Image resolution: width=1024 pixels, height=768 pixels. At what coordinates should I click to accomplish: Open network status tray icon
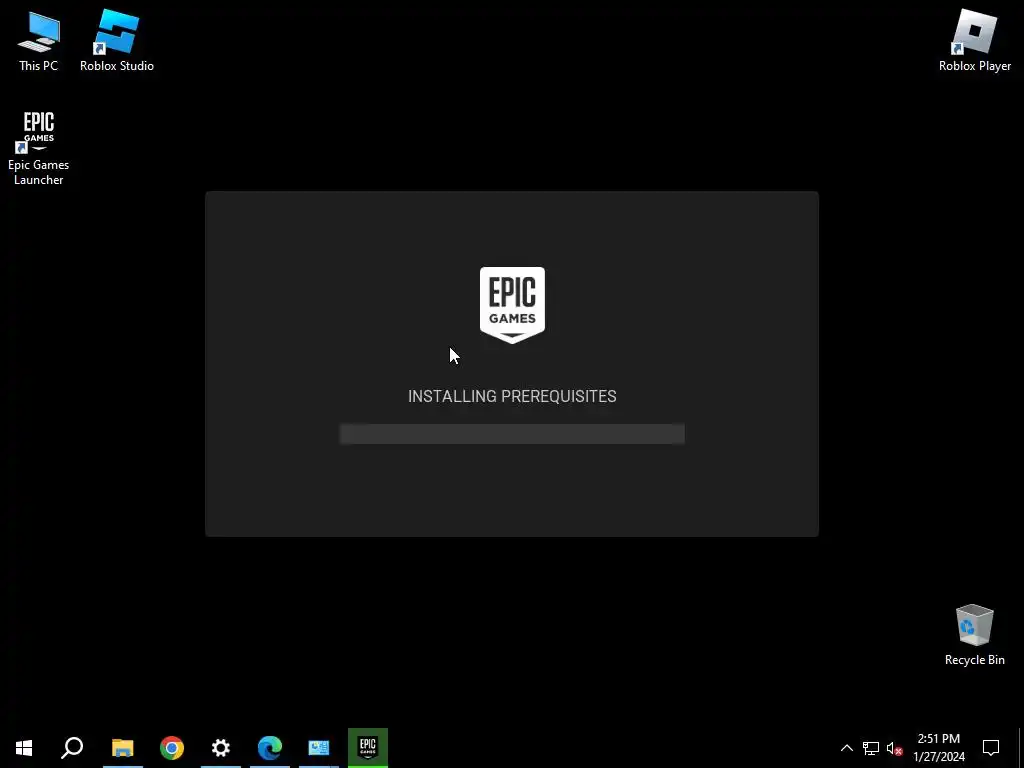(871, 748)
